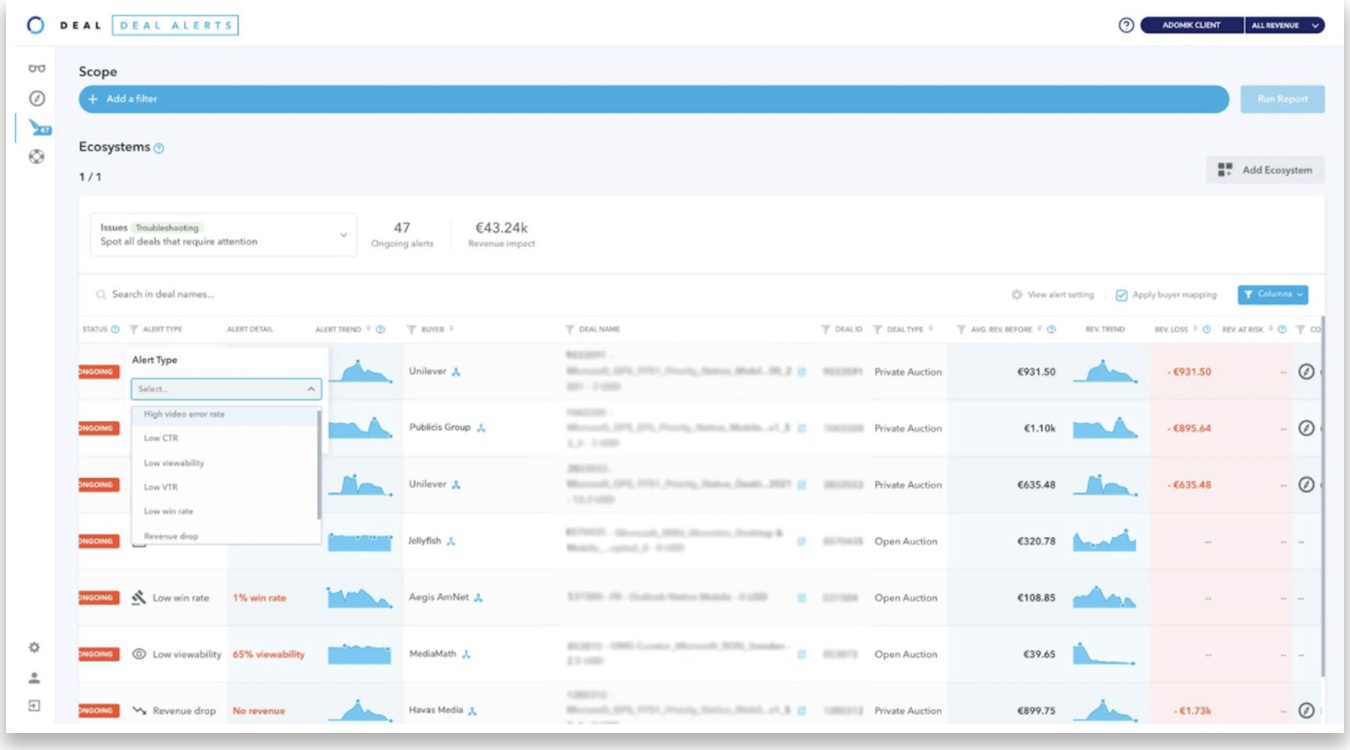Click copy icon next to Aegis AmNet deal name

coord(801,598)
